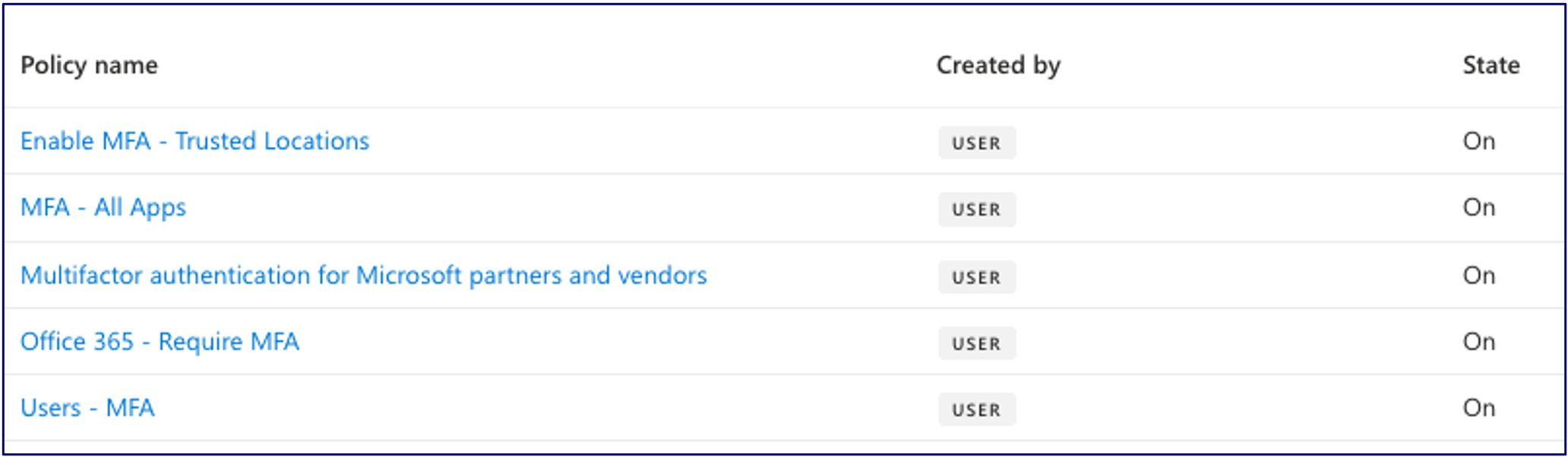The width and height of the screenshot is (1568, 457).
Task: Sort by the State column header
Action: pyautogui.click(x=1491, y=65)
